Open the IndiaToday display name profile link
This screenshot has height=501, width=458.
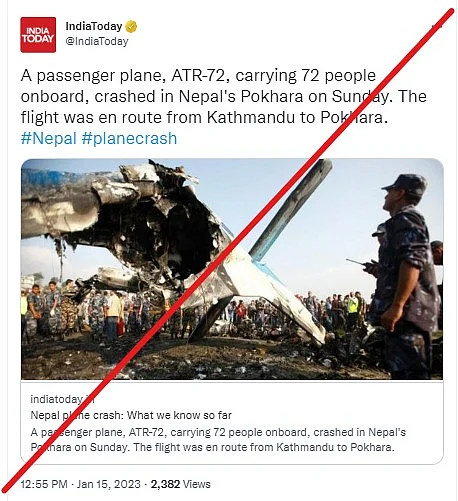point(94,26)
